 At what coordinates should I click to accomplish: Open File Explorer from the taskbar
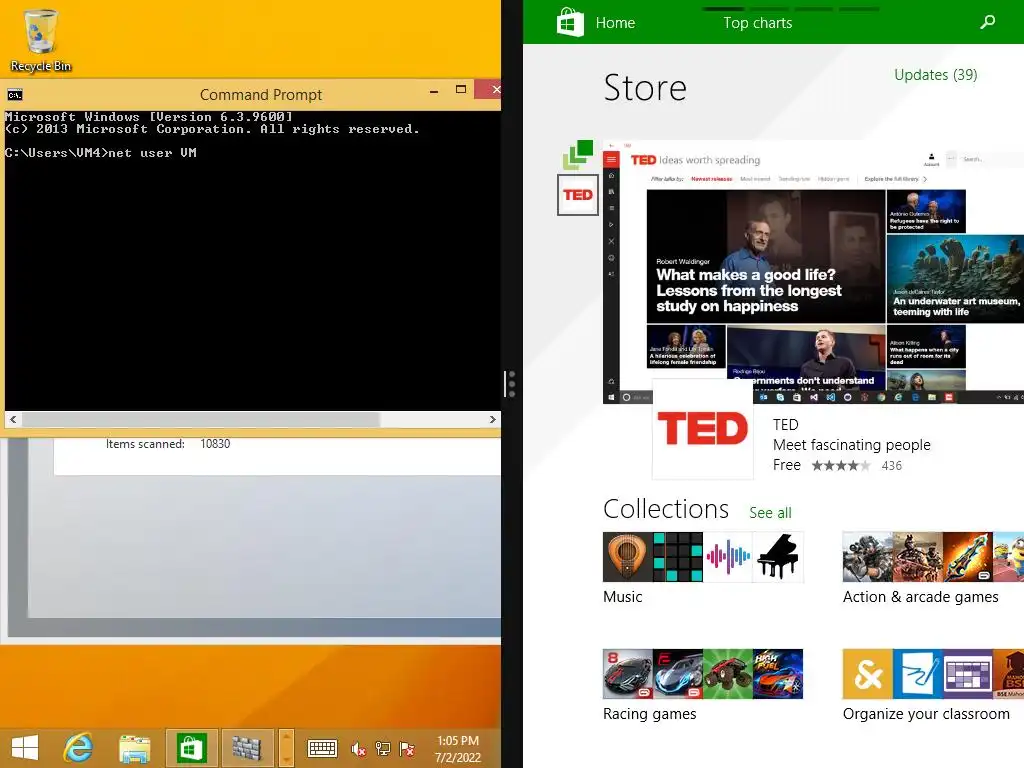pos(135,748)
